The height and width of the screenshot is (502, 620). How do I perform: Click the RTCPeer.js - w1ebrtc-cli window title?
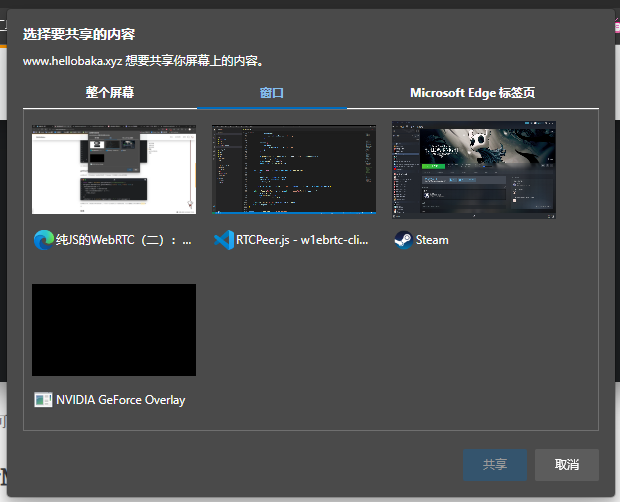(304, 240)
